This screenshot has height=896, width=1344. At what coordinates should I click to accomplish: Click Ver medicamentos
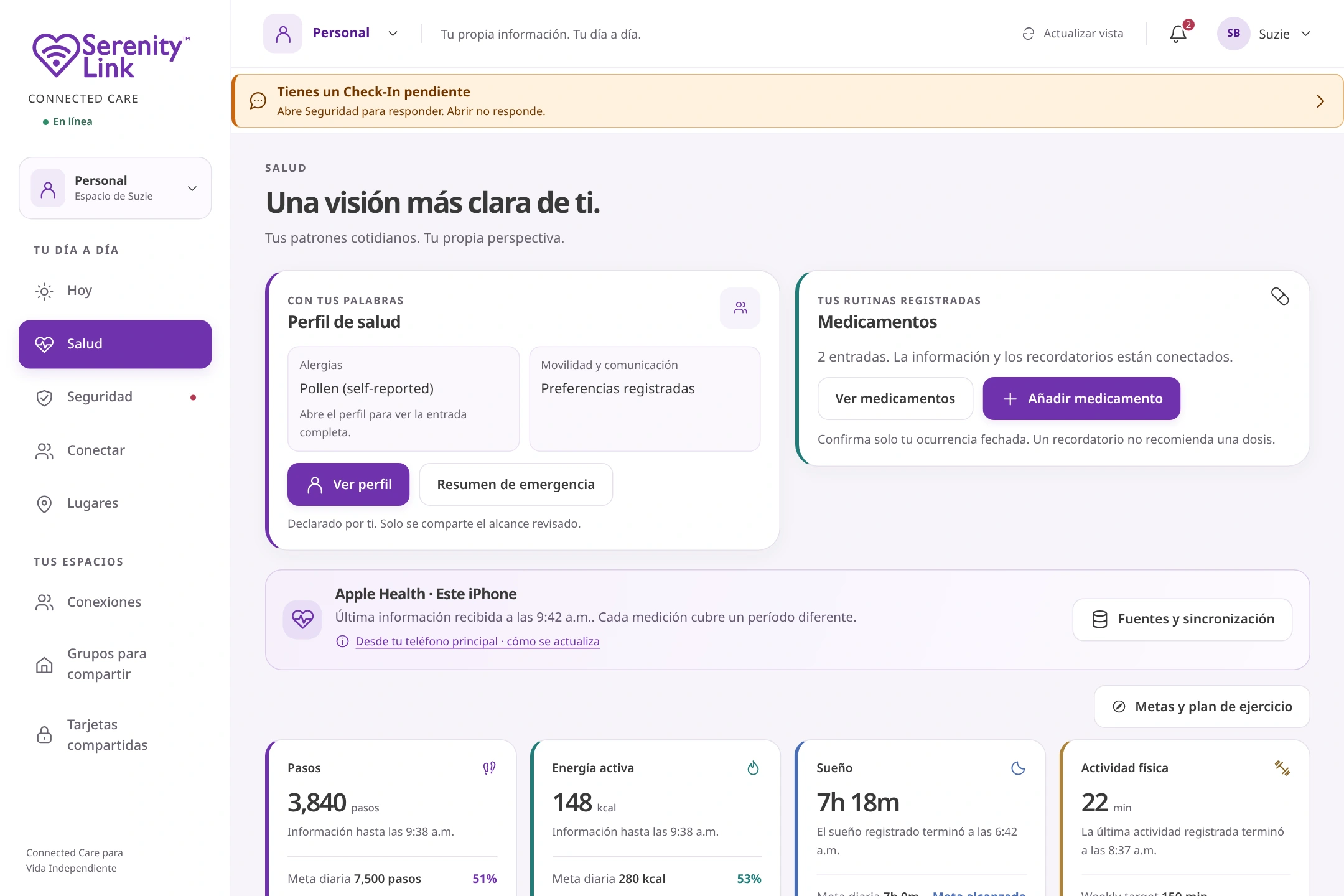[x=895, y=399]
